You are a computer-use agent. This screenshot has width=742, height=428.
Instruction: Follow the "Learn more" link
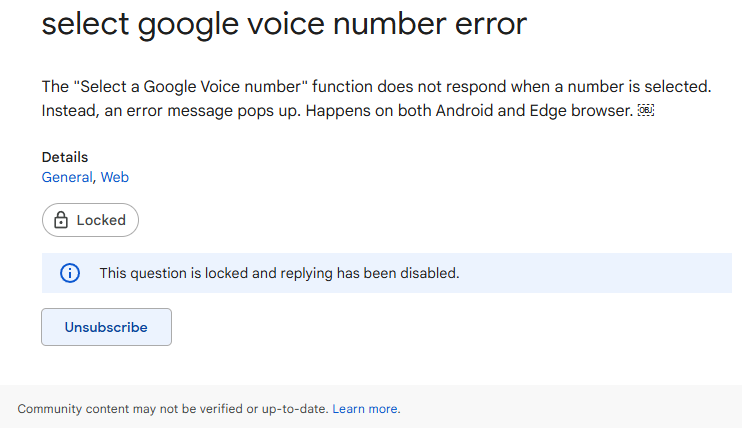tap(365, 409)
